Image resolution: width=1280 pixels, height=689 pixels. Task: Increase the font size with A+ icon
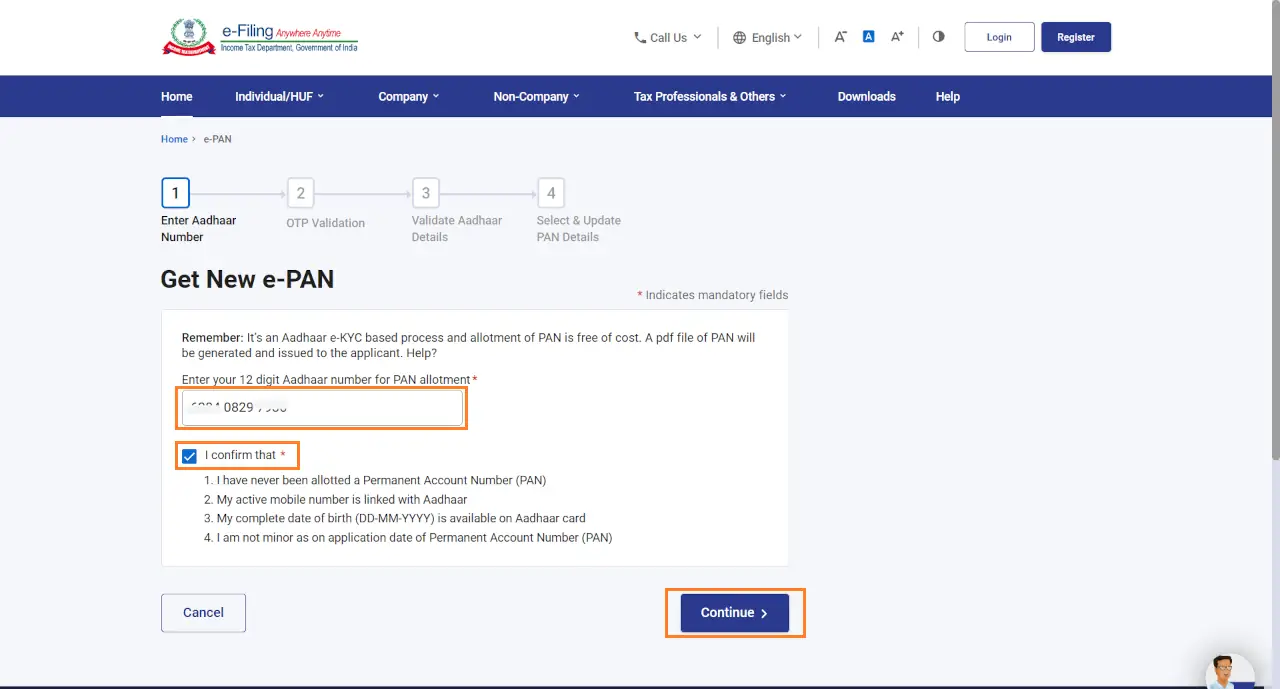(x=897, y=37)
